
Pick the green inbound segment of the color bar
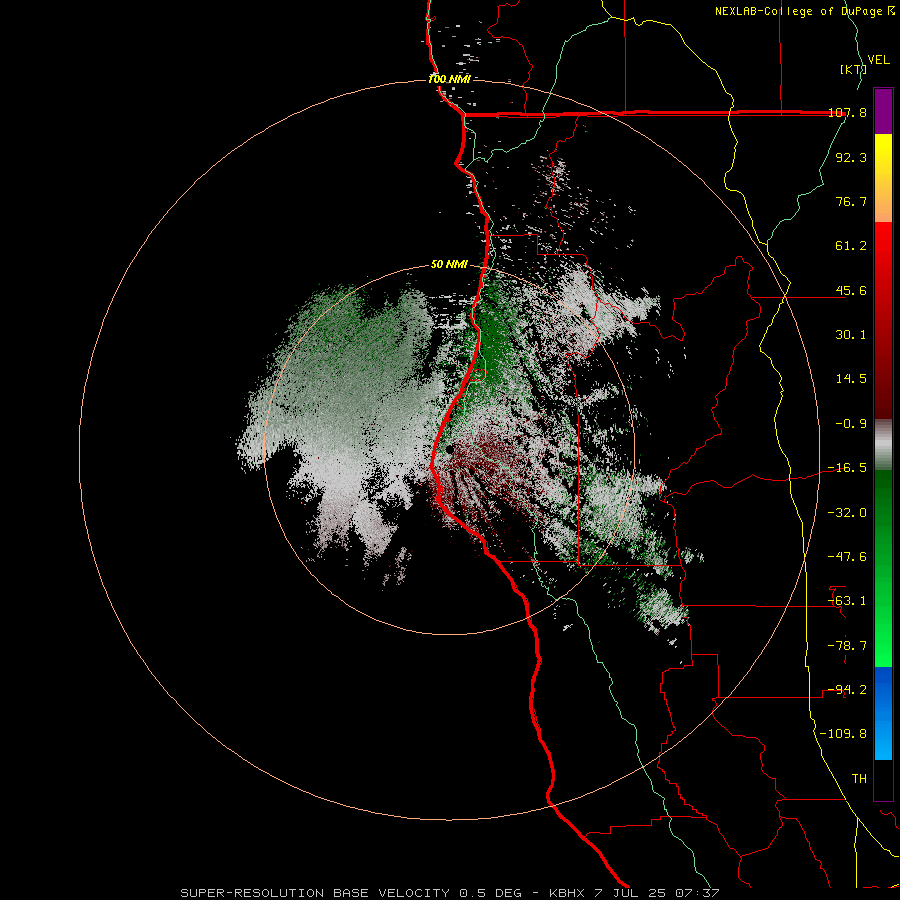(883, 568)
